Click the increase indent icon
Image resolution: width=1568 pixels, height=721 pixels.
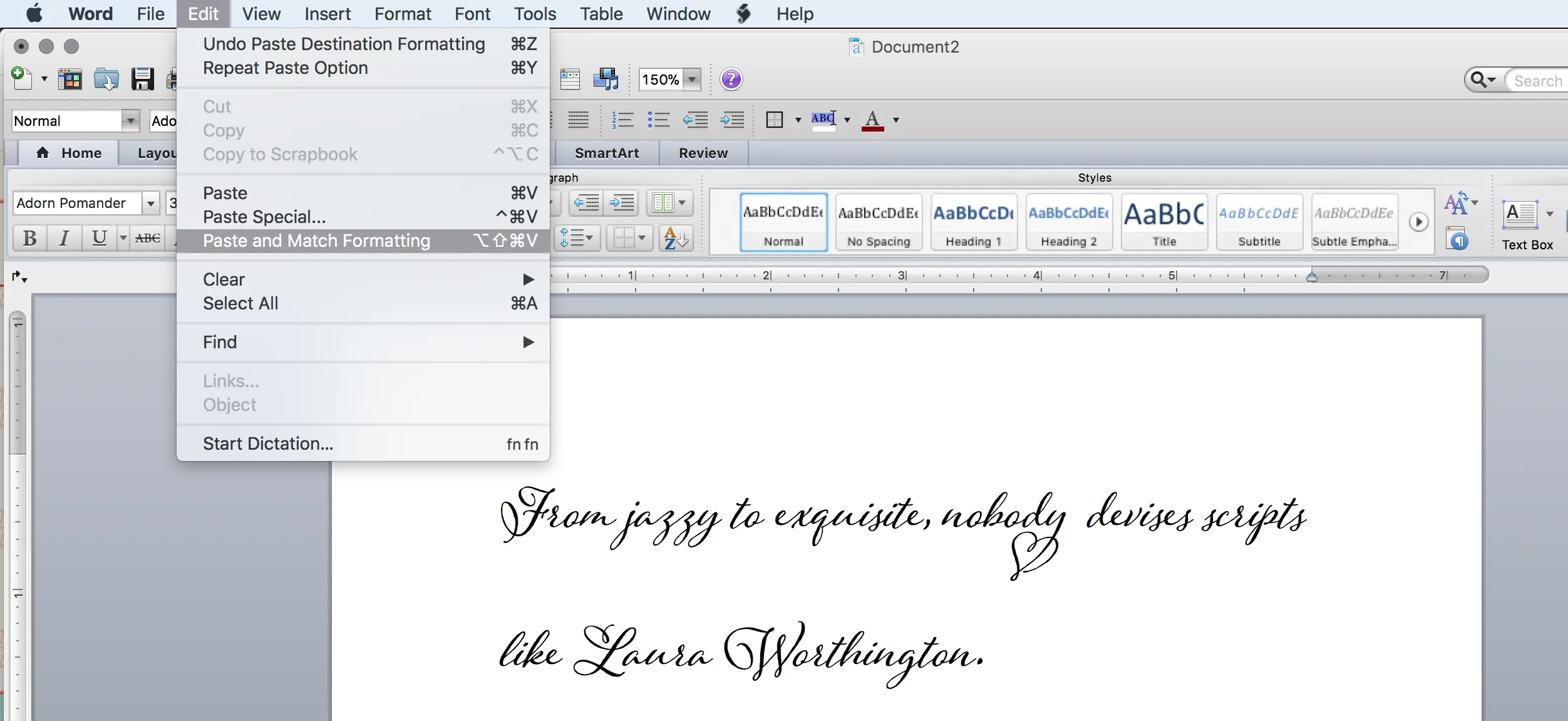(731, 120)
